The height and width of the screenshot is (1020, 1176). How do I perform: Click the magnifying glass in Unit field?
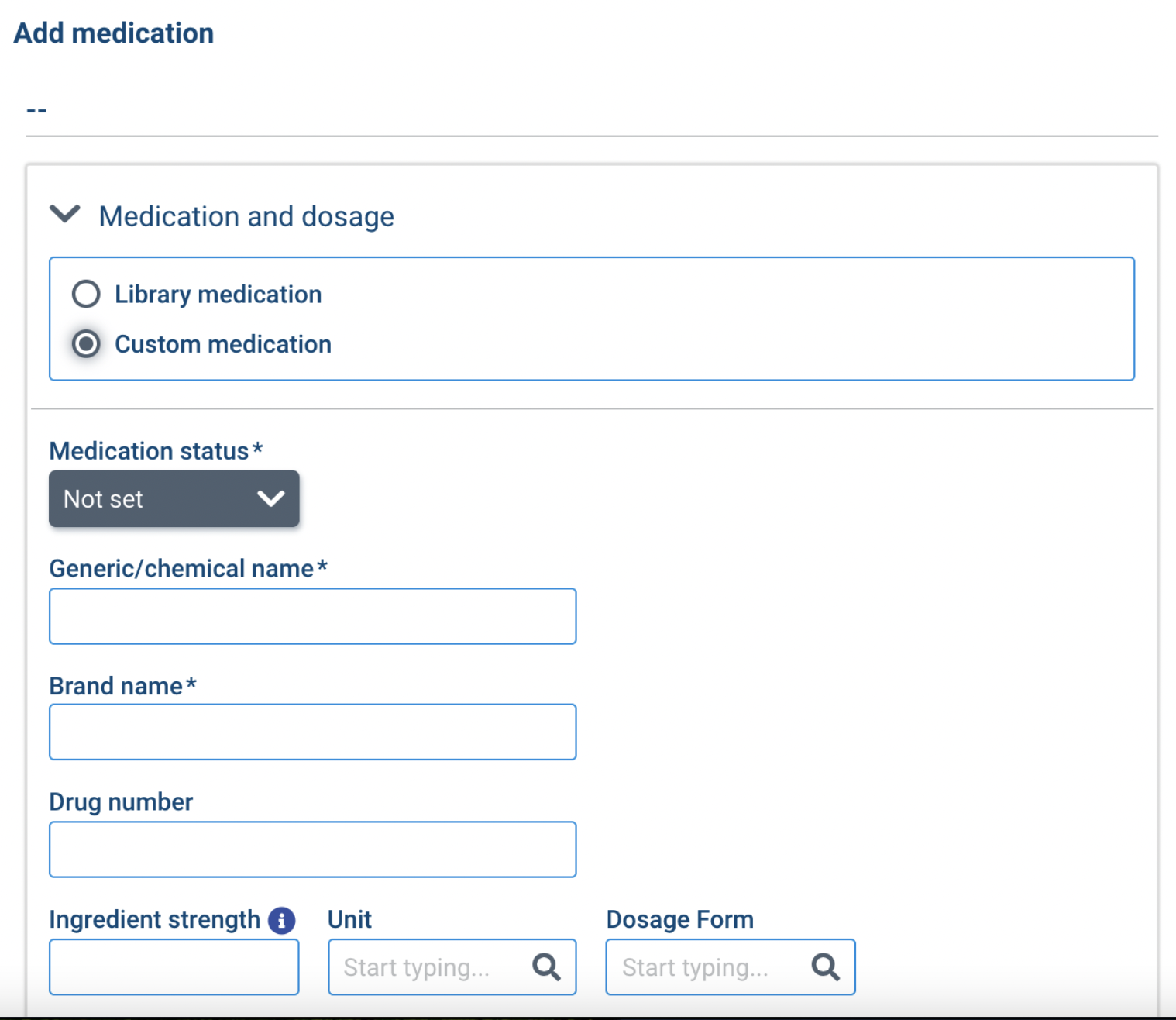pos(546,967)
